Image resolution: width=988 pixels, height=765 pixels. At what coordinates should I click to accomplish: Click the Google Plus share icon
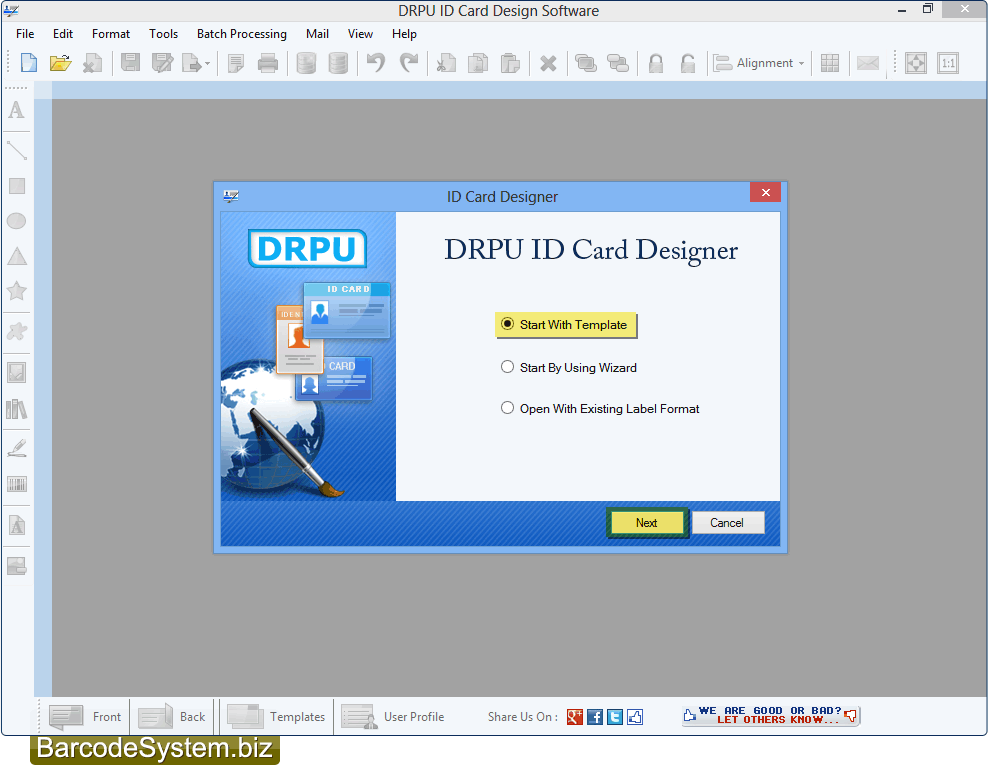574,716
